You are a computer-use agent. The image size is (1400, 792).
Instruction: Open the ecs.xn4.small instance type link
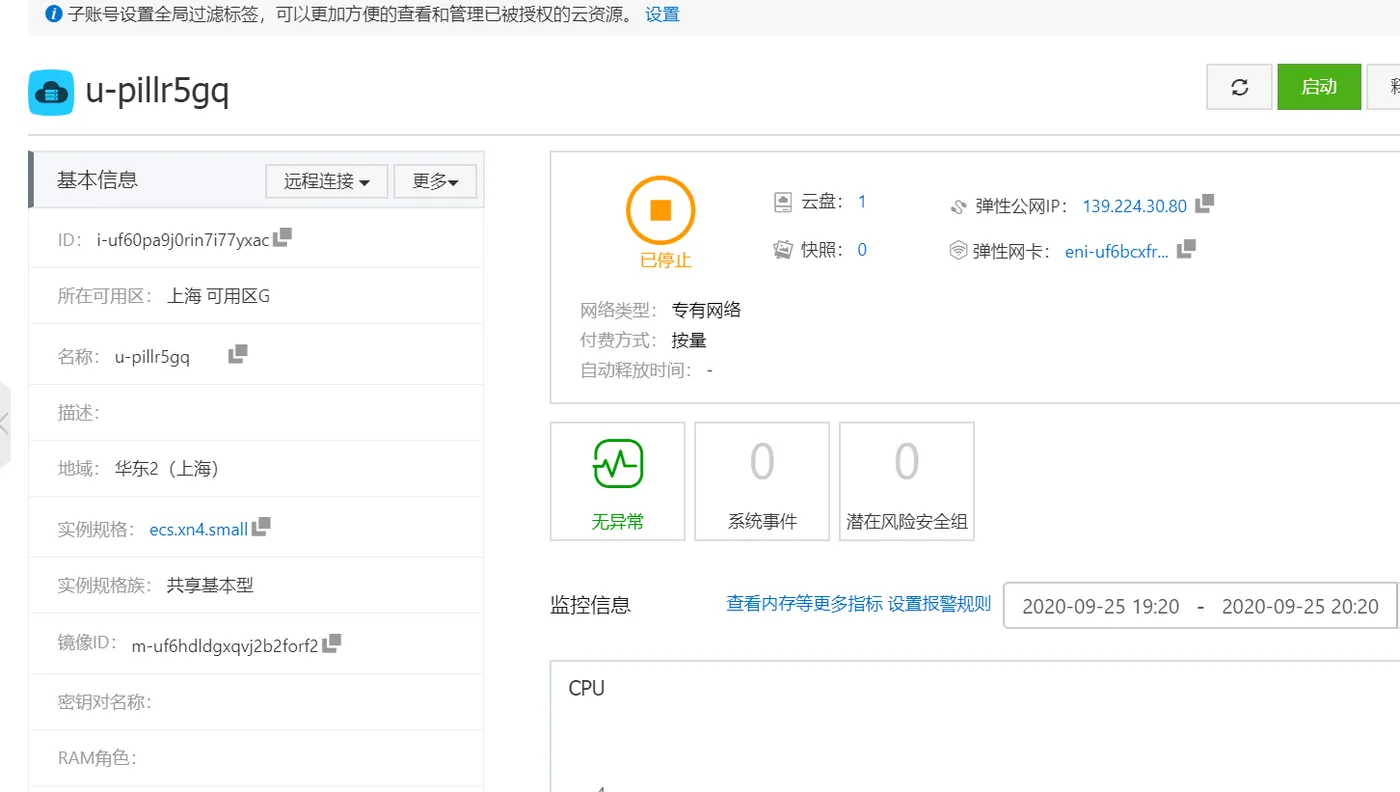197,529
